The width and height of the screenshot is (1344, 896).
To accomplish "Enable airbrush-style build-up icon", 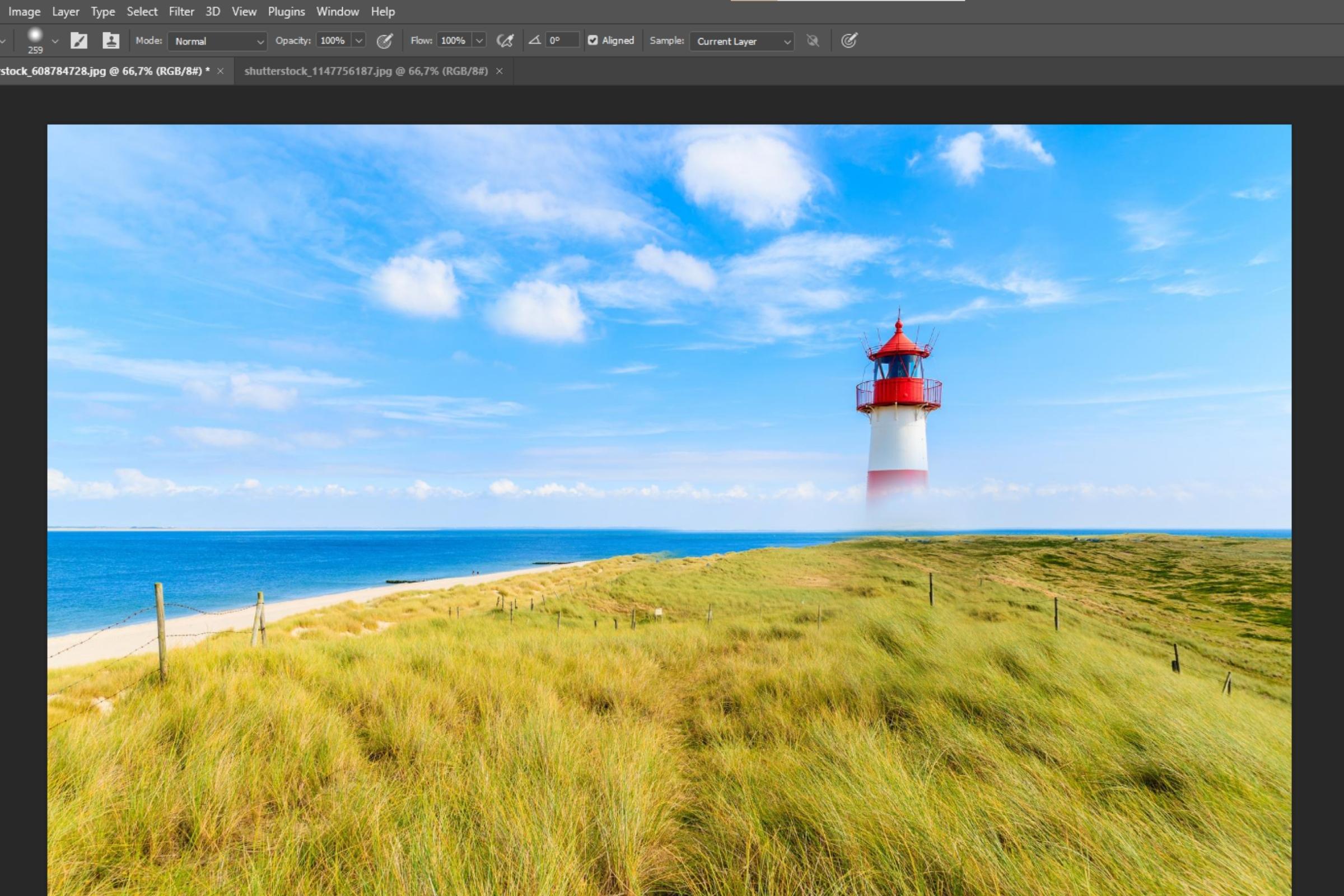I will (x=505, y=40).
